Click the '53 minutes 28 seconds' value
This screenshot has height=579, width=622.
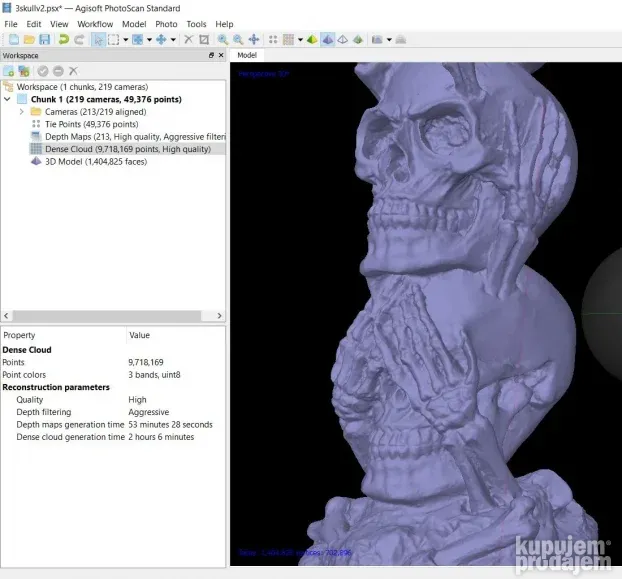pyautogui.click(x=170, y=425)
